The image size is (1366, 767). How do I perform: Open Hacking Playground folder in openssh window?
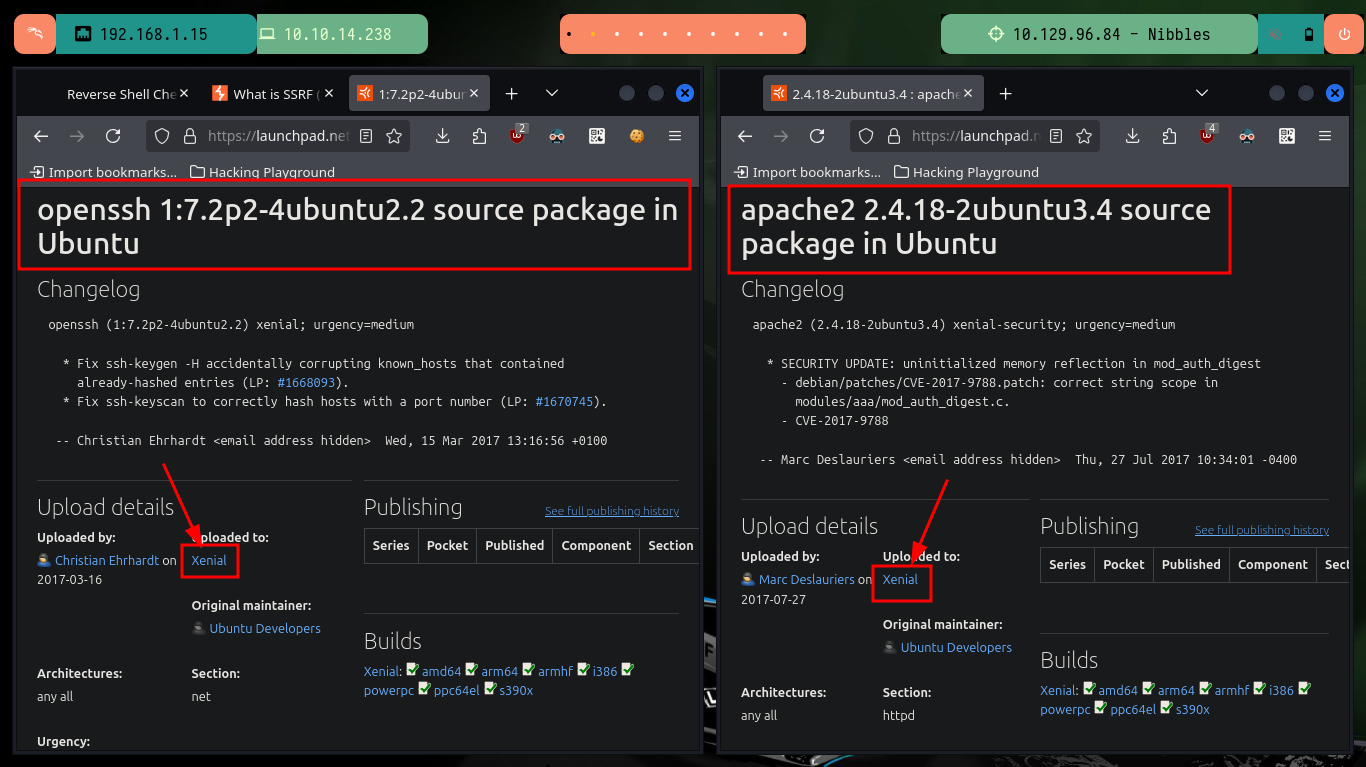click(x=263, y=172)
